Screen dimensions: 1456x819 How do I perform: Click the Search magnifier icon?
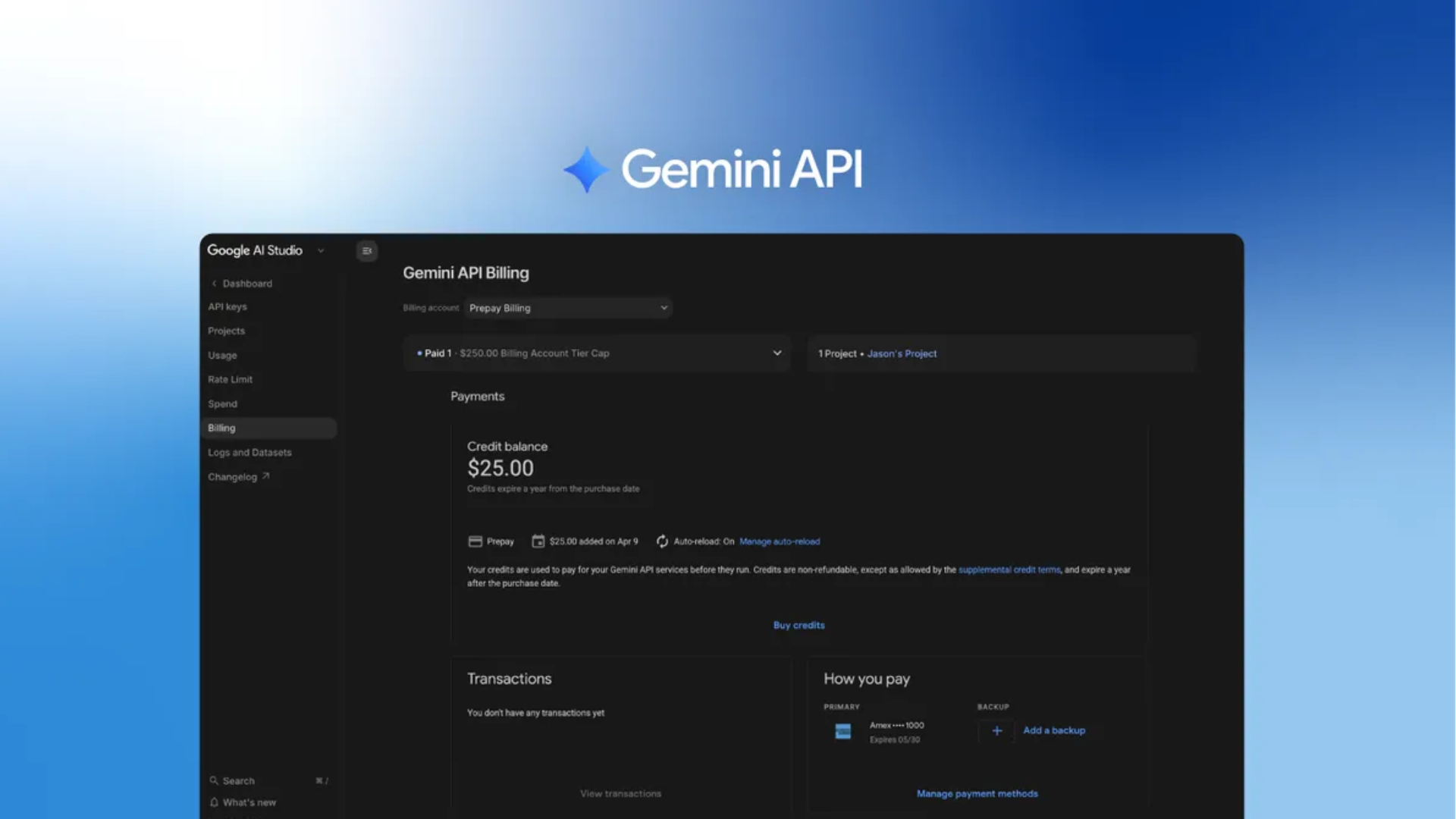click(214, 780)
